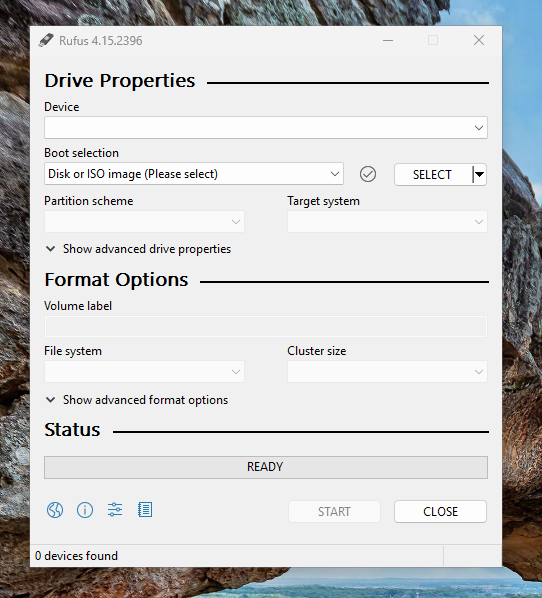Show the log icon
Viewport: 542px width, 598px height.
(x=145, y=510)
